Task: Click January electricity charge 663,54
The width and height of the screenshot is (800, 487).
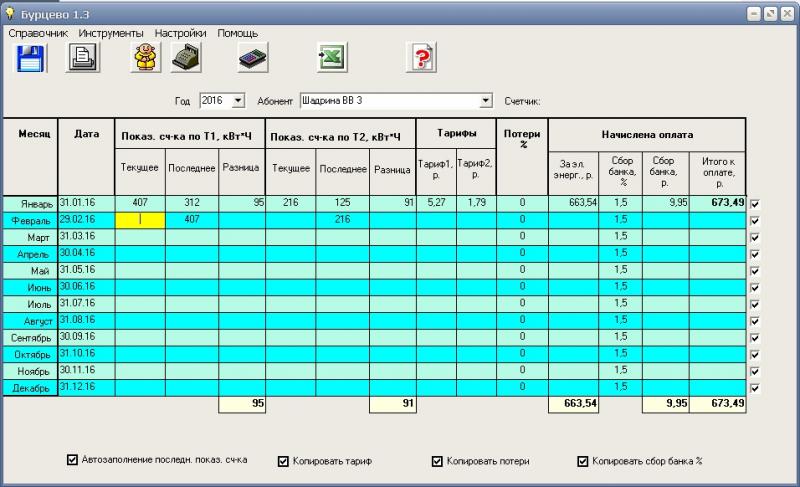Action: 573,203
